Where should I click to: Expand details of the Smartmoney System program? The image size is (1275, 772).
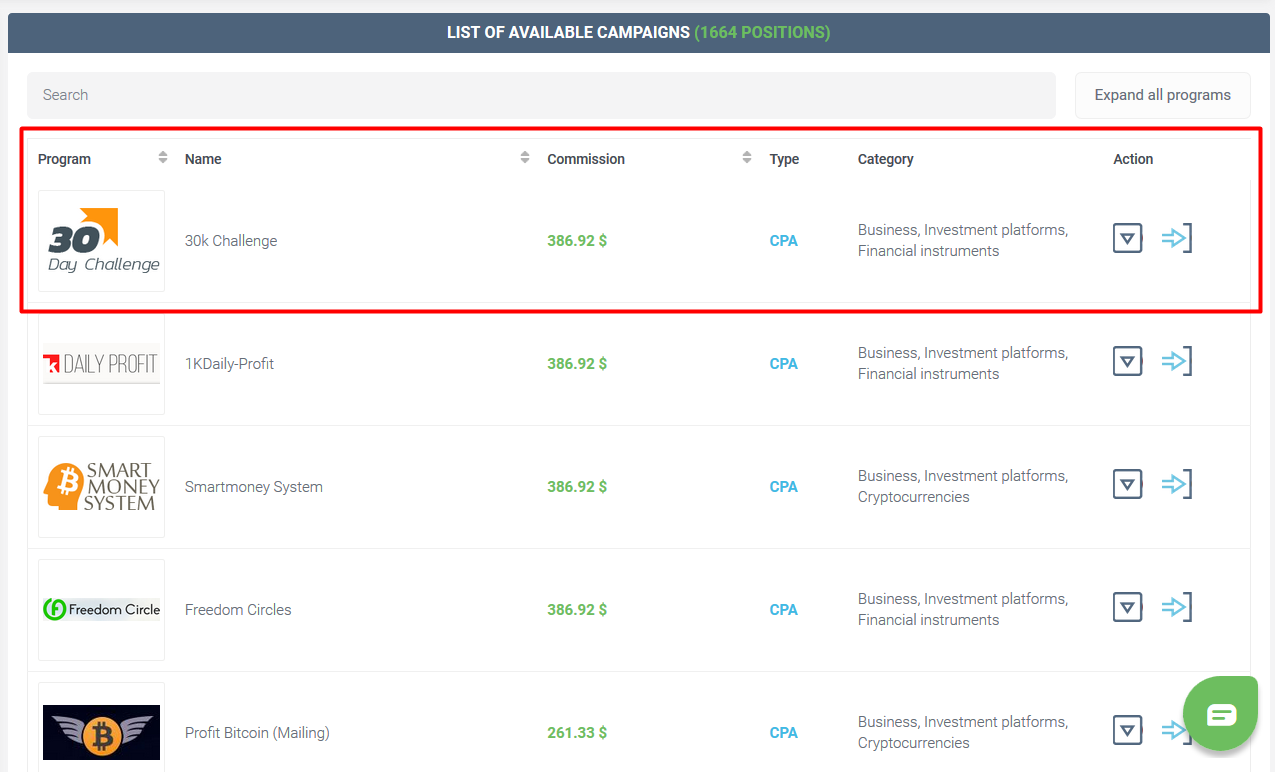tap(1127, 485)
